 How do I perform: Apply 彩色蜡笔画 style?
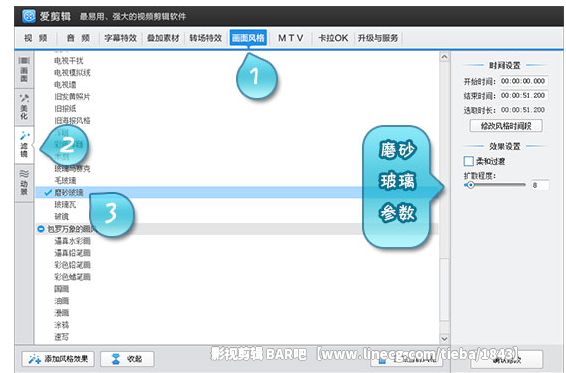coord(72,277)
